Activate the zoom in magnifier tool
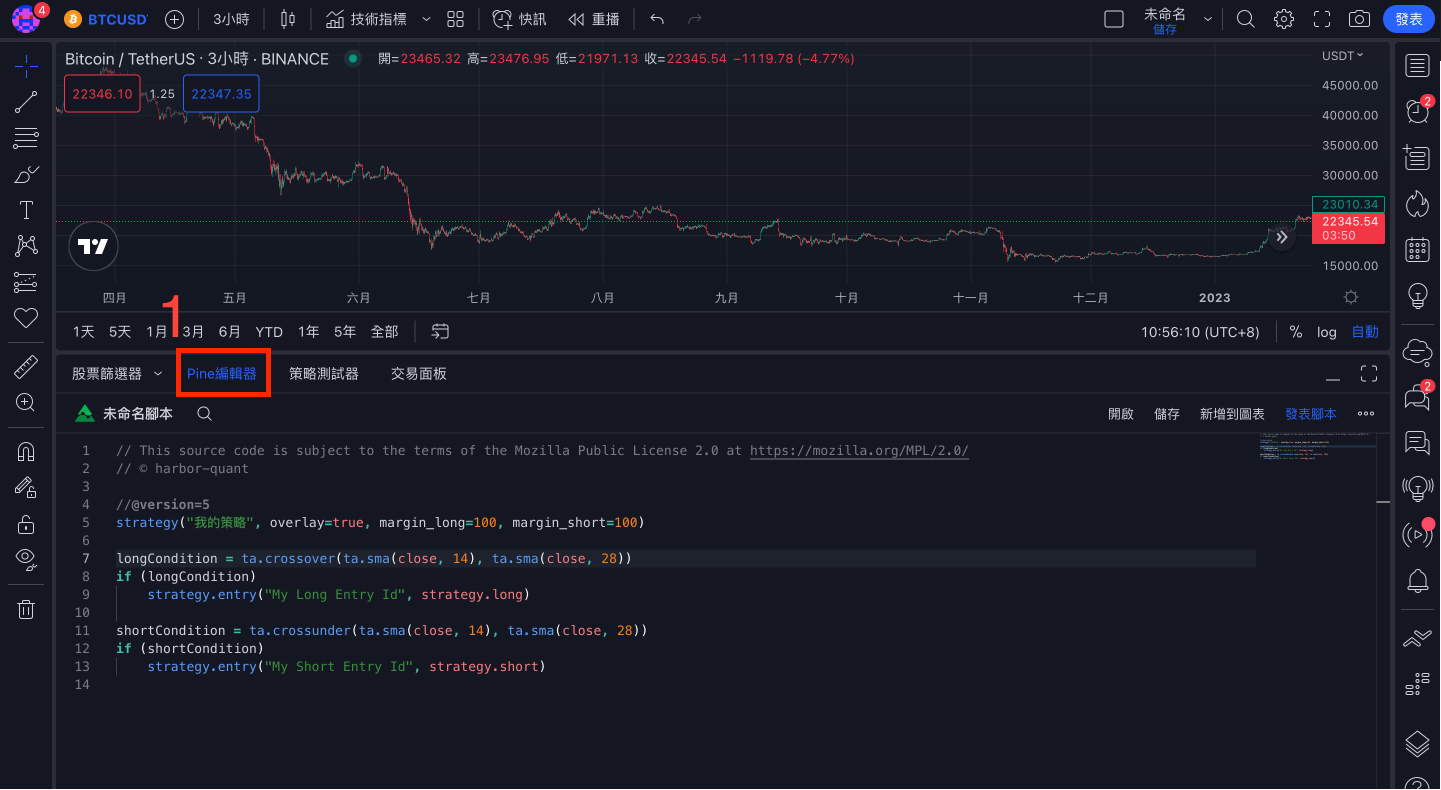Screen dimensions: 1441x790 point(26,403)
